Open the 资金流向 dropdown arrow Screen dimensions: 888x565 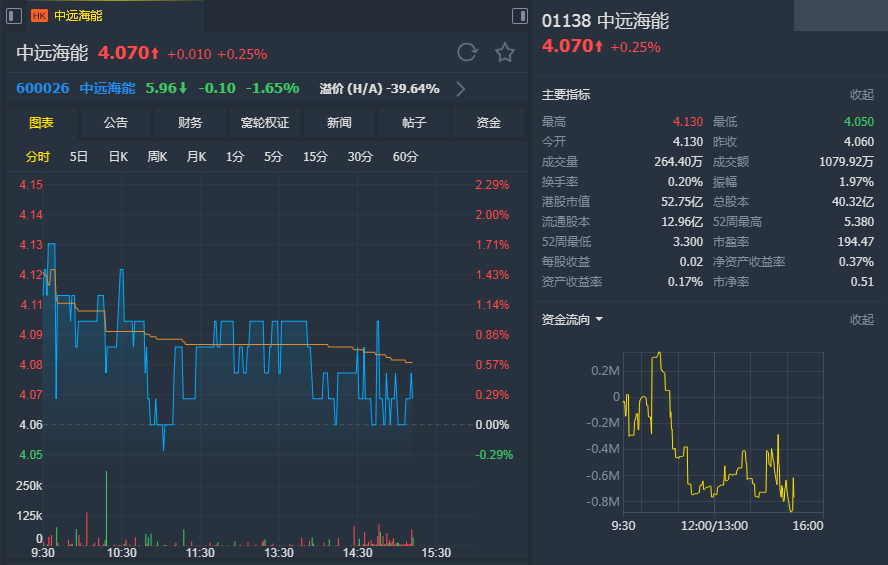coord(599,320)
